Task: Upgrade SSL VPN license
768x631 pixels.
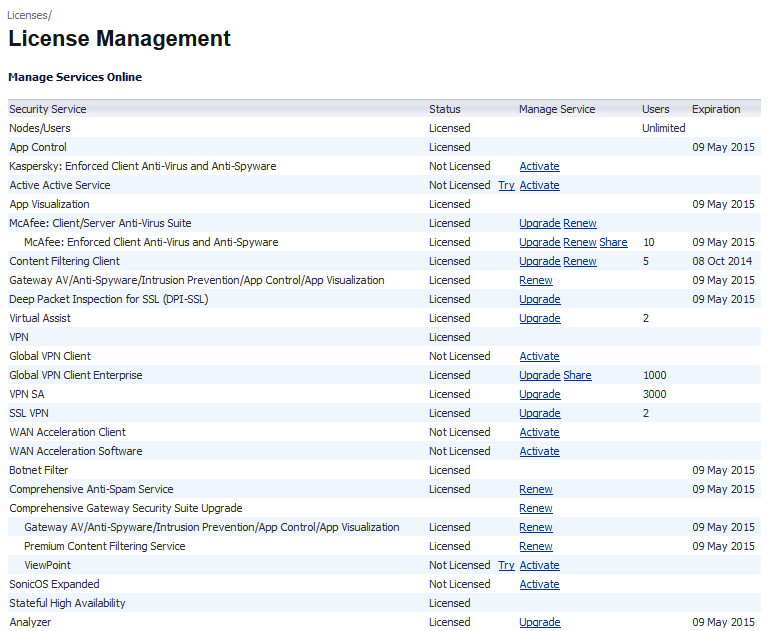Action: pos(540,413)
